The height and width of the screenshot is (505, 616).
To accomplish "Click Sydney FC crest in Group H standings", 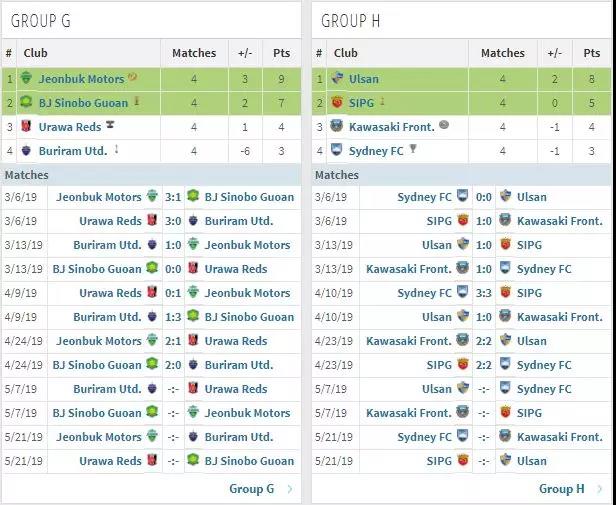I will [x=337, y=150].
